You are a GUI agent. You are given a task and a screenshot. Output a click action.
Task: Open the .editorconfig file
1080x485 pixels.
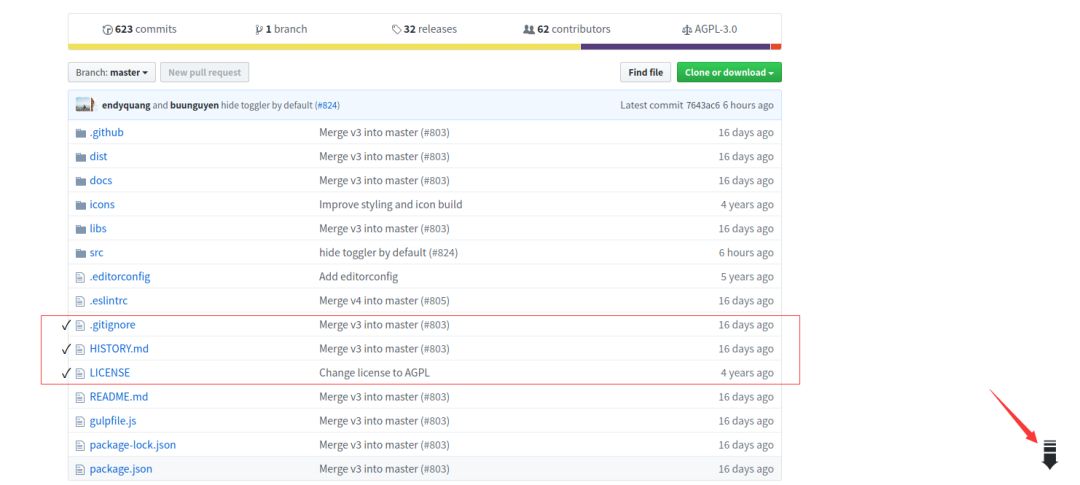120,277
